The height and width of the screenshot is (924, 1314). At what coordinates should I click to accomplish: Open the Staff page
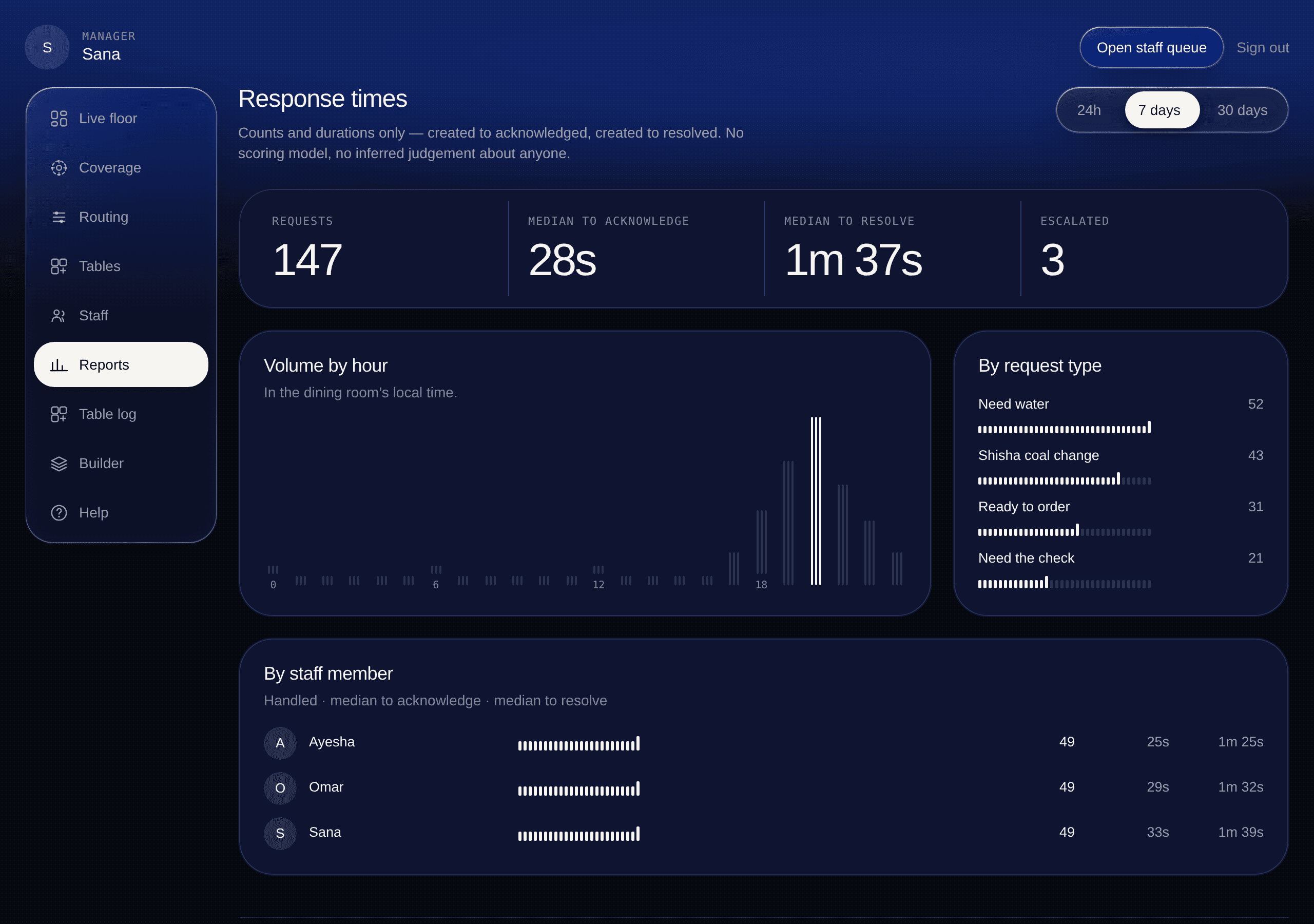click(121, 315)
